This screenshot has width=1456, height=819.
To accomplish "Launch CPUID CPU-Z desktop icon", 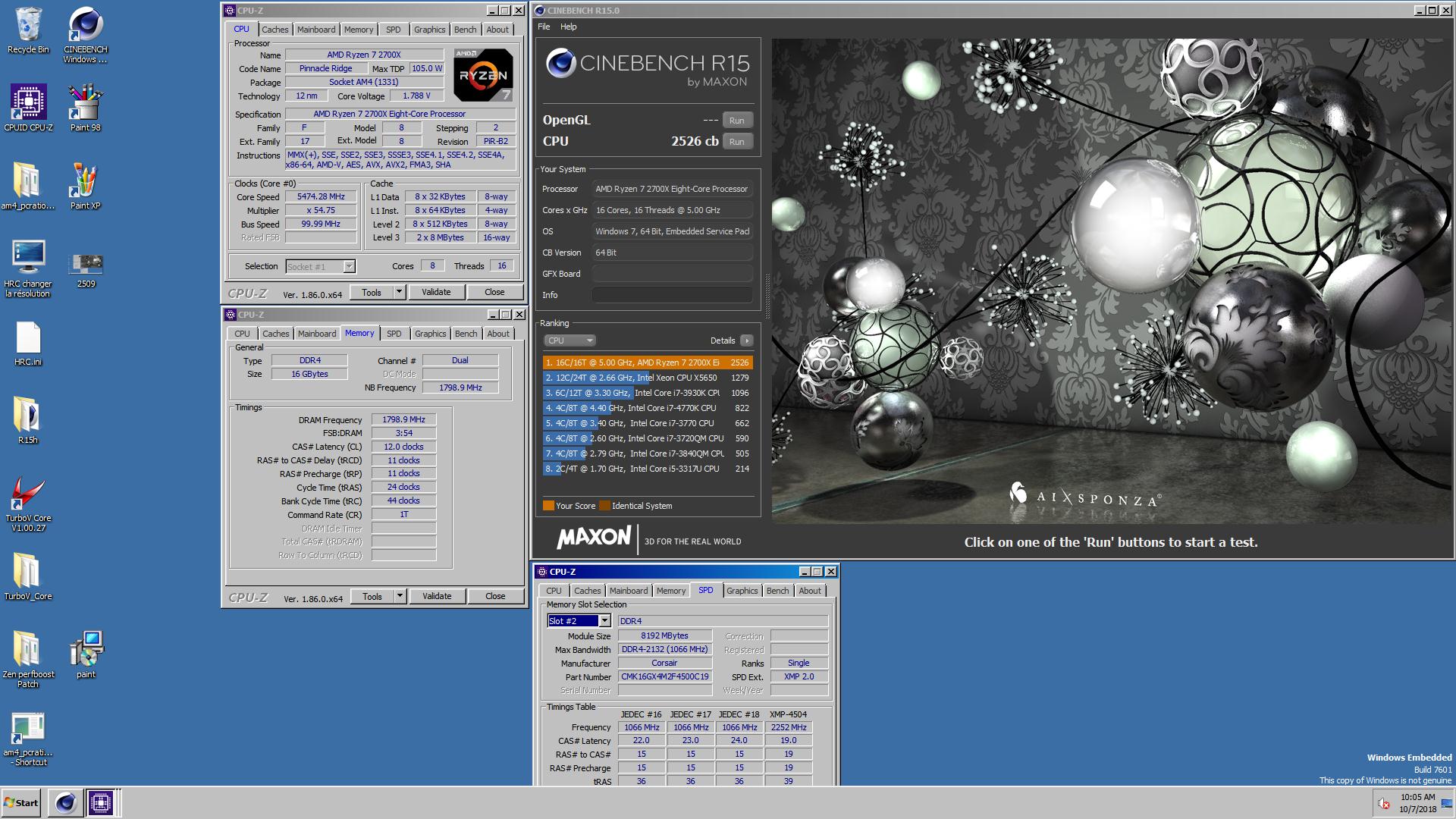I will (x=28, y=107).
